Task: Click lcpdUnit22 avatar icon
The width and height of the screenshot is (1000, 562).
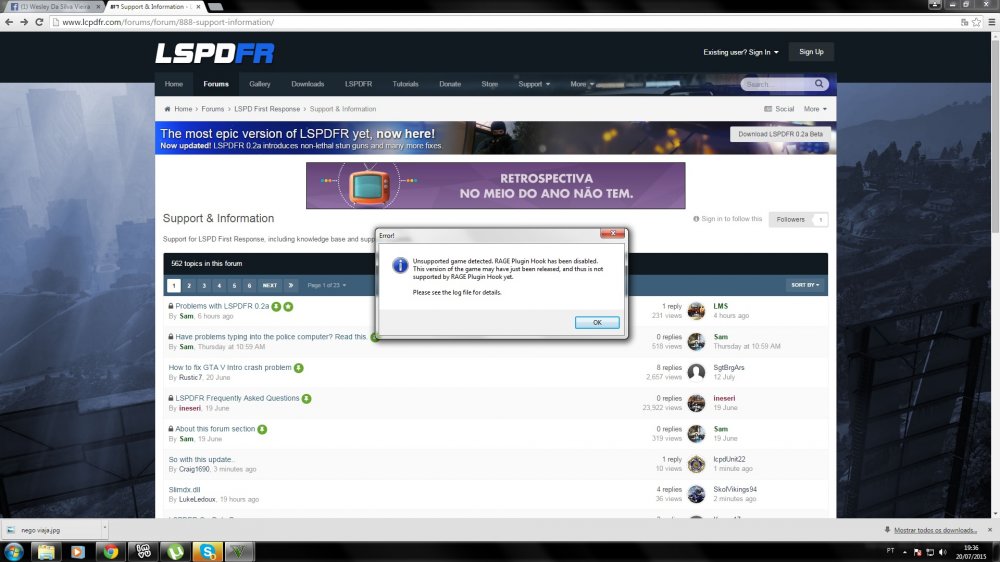Action: (x=696, y=464)
